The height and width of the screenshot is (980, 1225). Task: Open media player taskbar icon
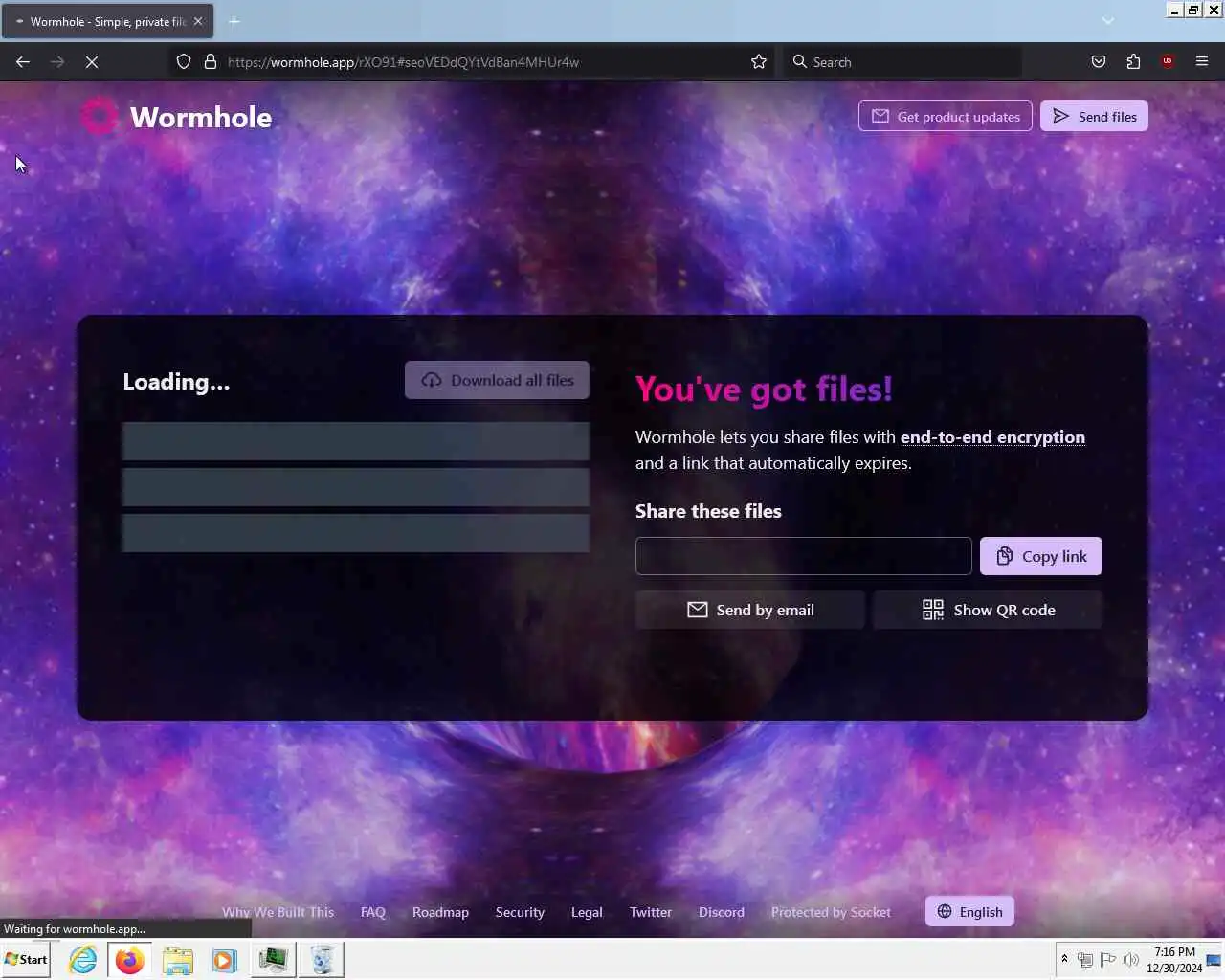(x=225, y=959)
